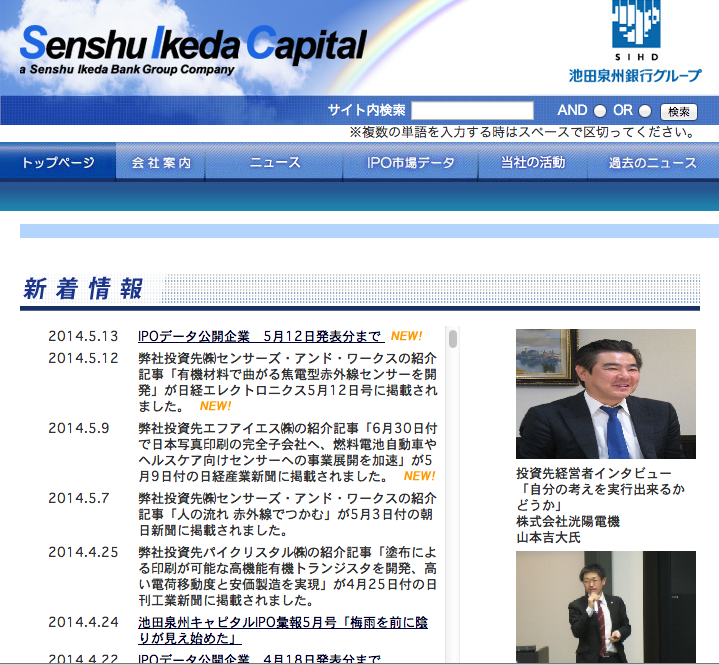Click the 2014.5.13 date entry
This screenshot has width=719, height=665.
point(83,336)
